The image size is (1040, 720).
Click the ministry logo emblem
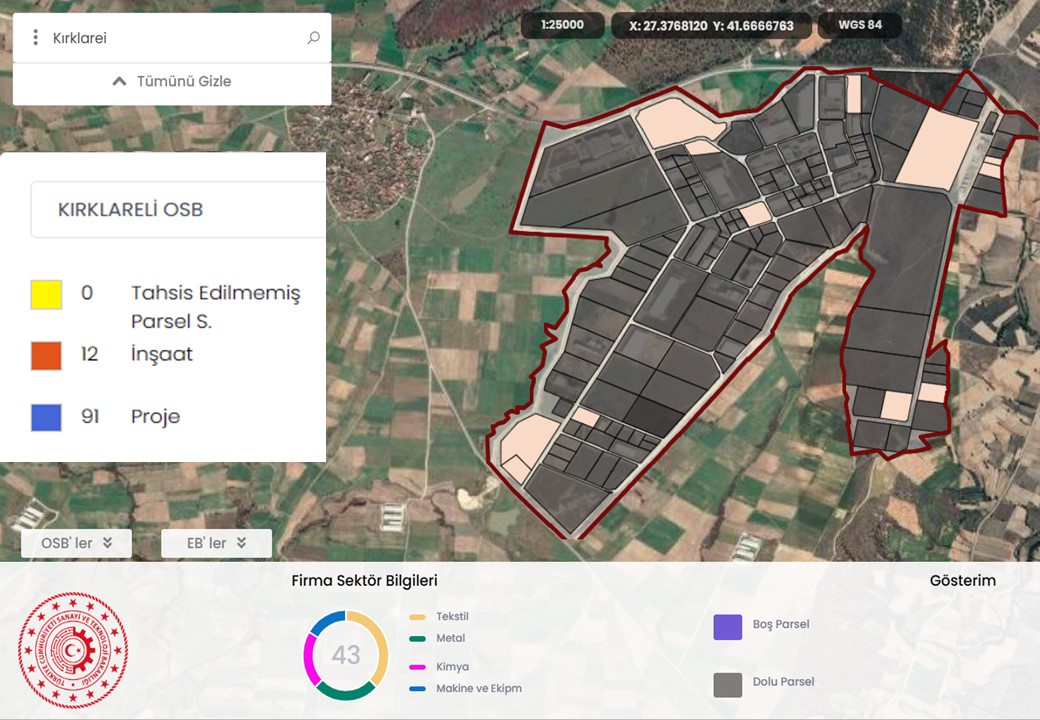73,651
